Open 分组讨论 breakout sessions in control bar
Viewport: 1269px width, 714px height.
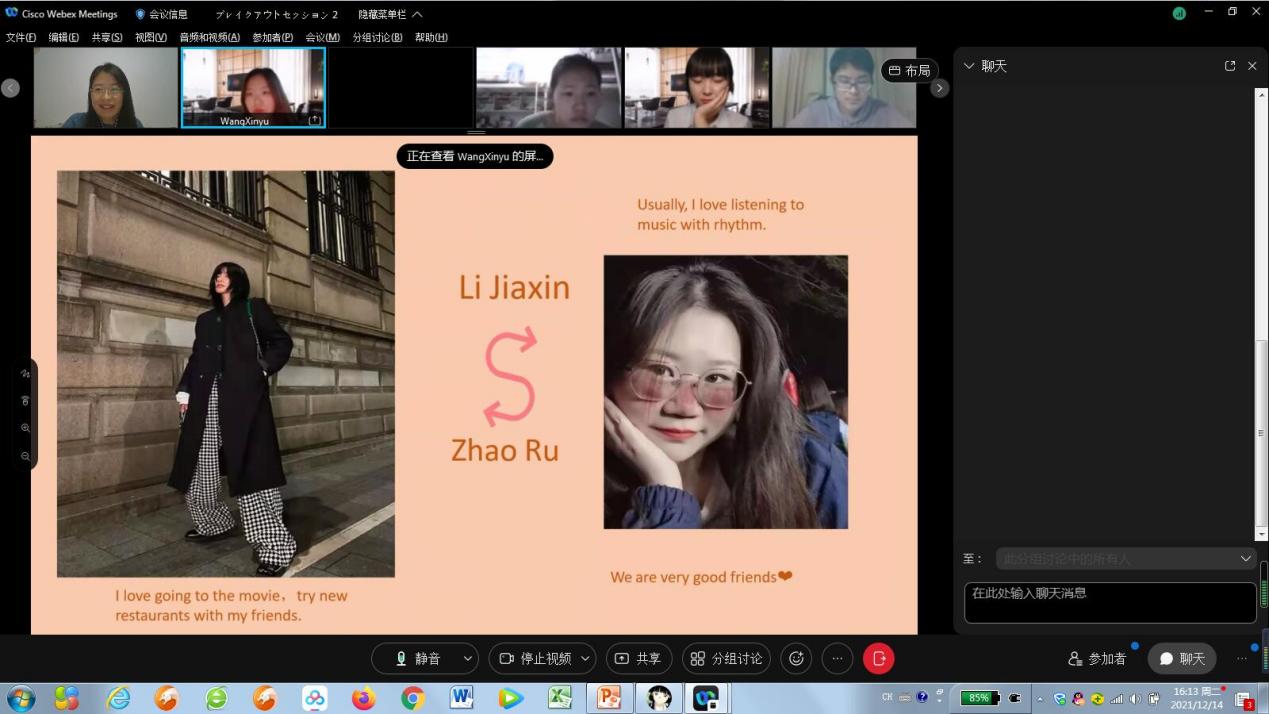click(x=726, y=658)
